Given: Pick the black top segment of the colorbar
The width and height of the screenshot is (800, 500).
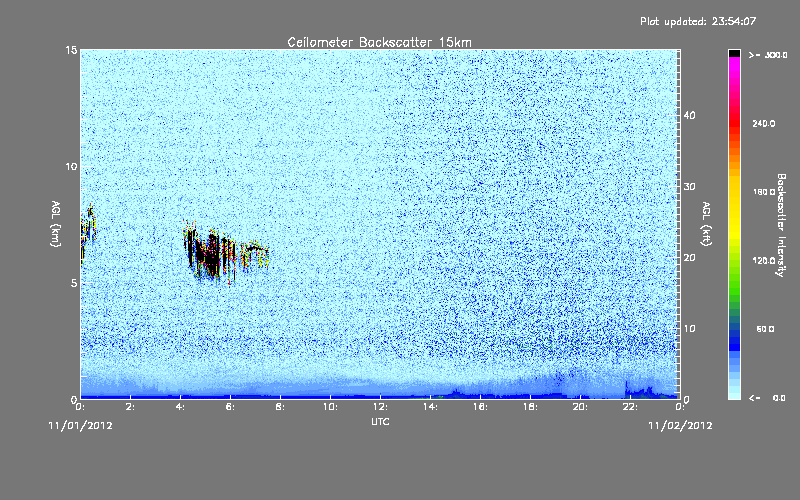Looking at the screenshot, I should pyautogui.click(x=734, y=53).
